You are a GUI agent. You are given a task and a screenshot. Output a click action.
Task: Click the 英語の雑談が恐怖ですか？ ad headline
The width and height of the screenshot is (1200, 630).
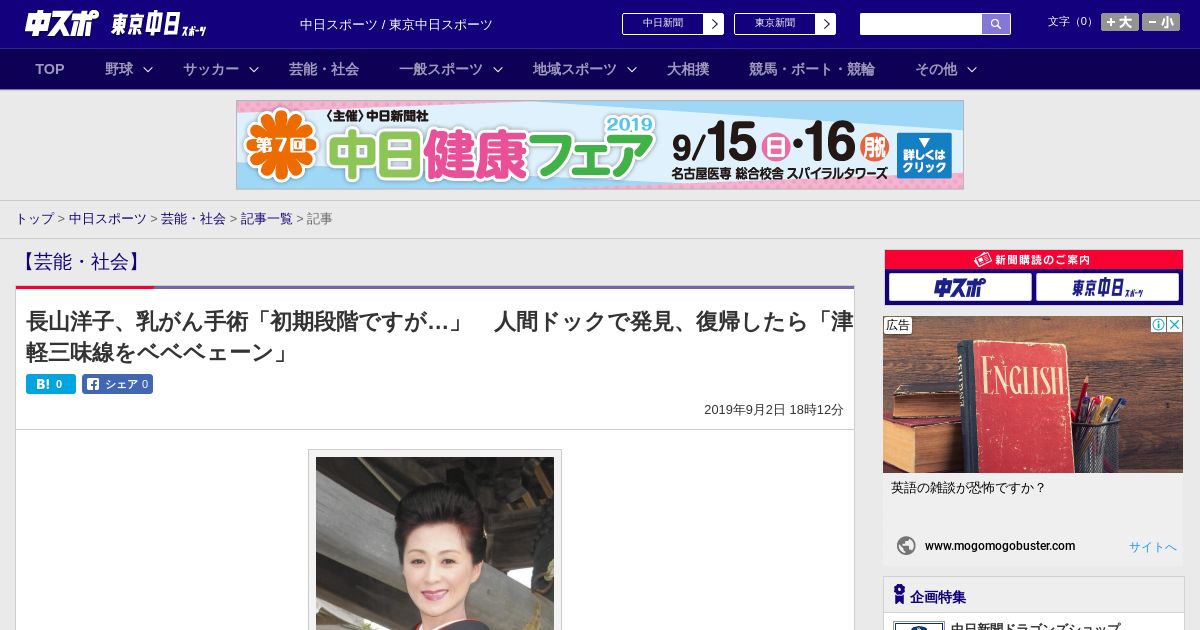click(968, 488)
